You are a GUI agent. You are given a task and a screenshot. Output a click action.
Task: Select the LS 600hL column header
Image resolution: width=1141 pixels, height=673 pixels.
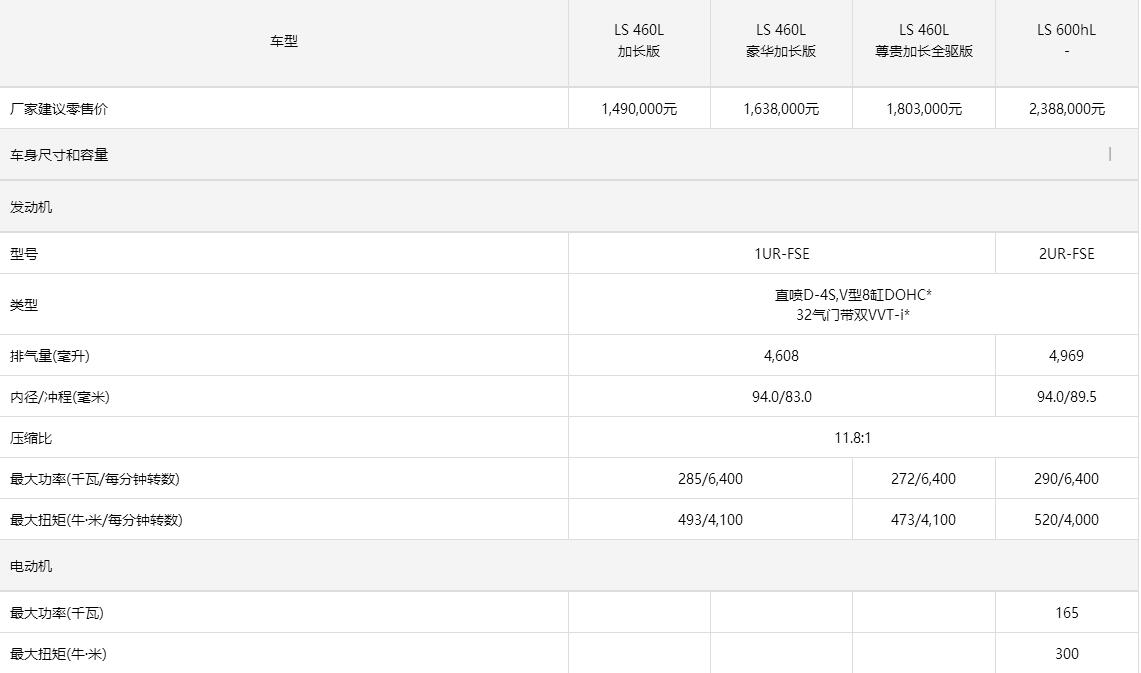pos(1066,41)
